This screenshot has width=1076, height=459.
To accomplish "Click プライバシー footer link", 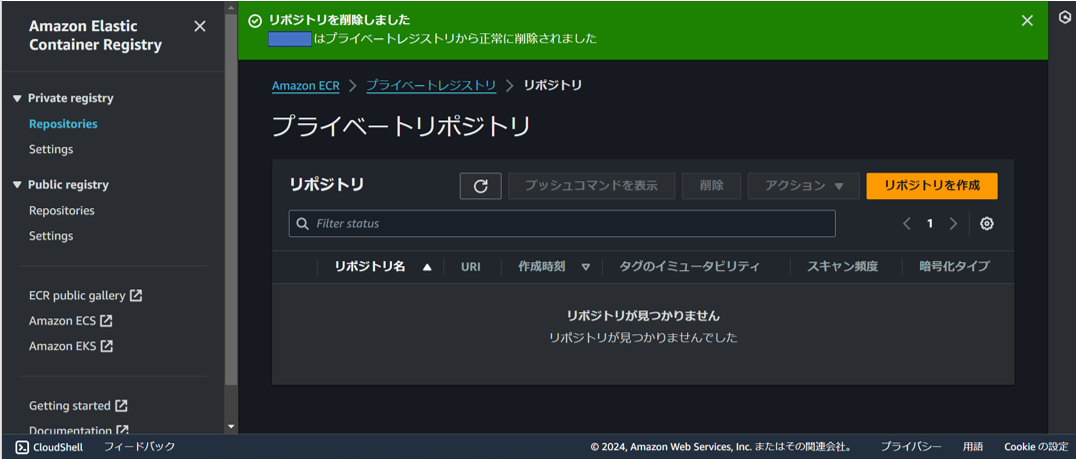I will (x=911, y=447).
